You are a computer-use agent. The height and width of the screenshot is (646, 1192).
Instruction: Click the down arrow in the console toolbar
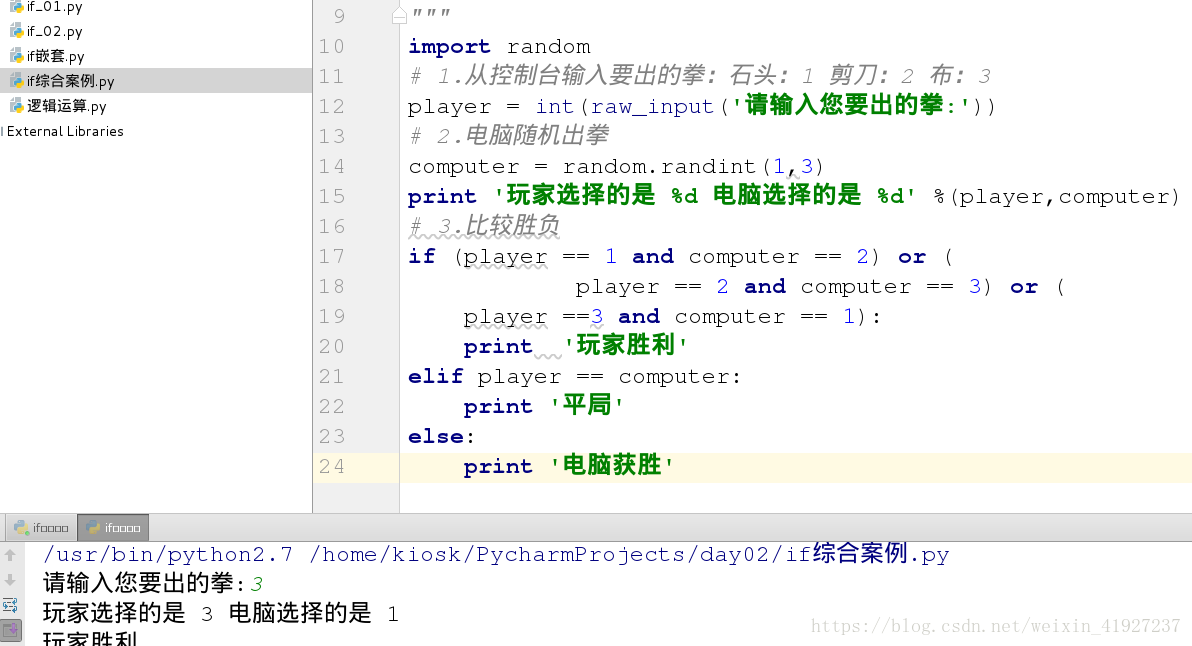coord(10,579)
